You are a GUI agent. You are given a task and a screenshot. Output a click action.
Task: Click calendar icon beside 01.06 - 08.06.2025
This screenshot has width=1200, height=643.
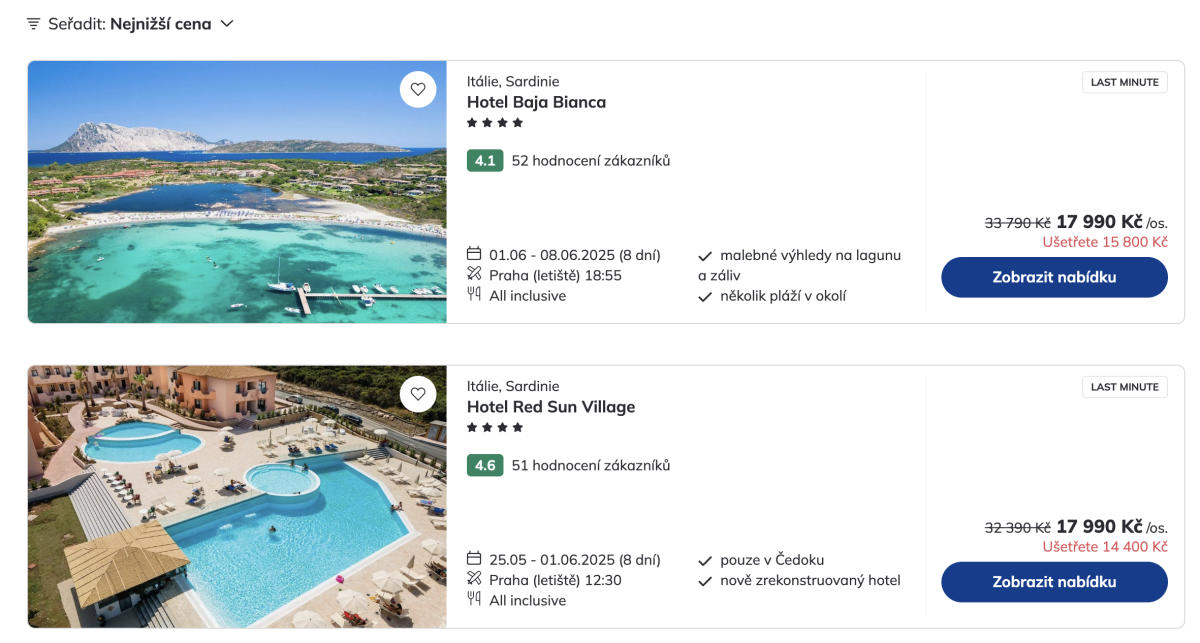tap(475, 255)
